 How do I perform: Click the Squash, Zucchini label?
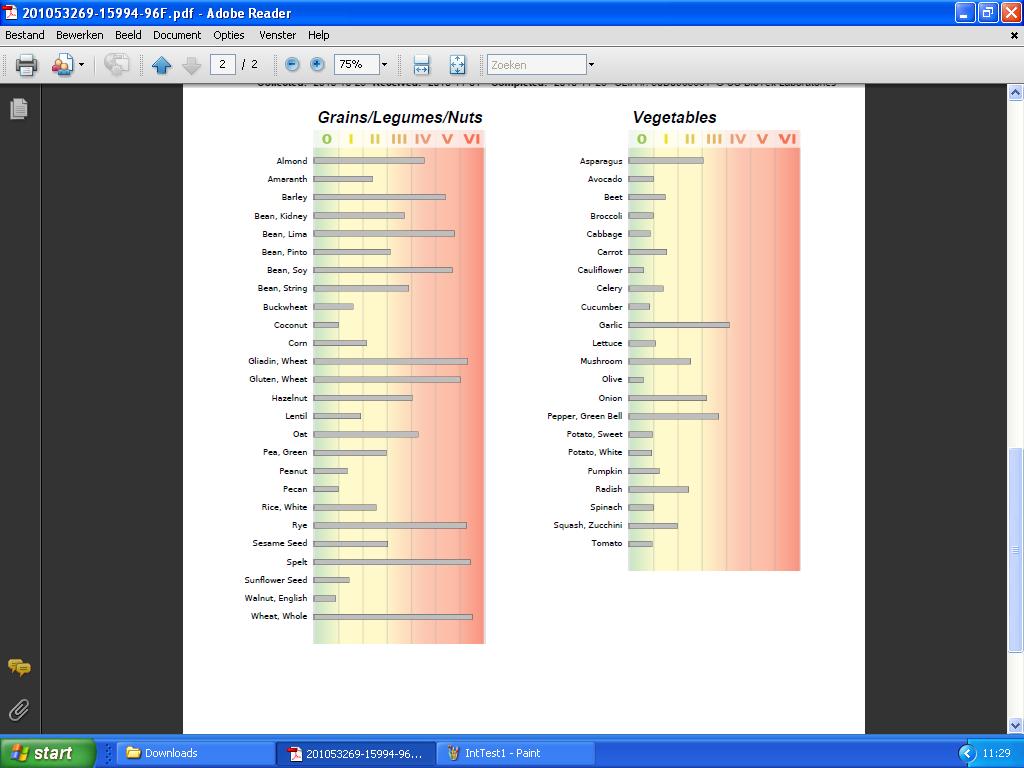pos(588,525)
